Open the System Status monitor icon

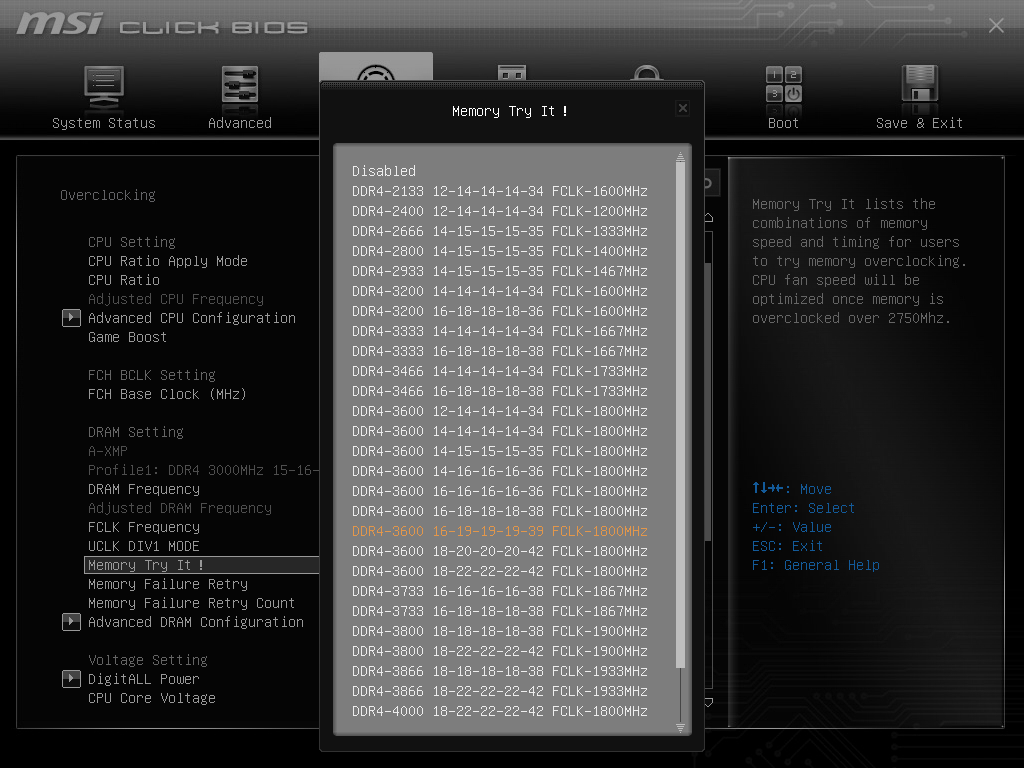point(104,88)
